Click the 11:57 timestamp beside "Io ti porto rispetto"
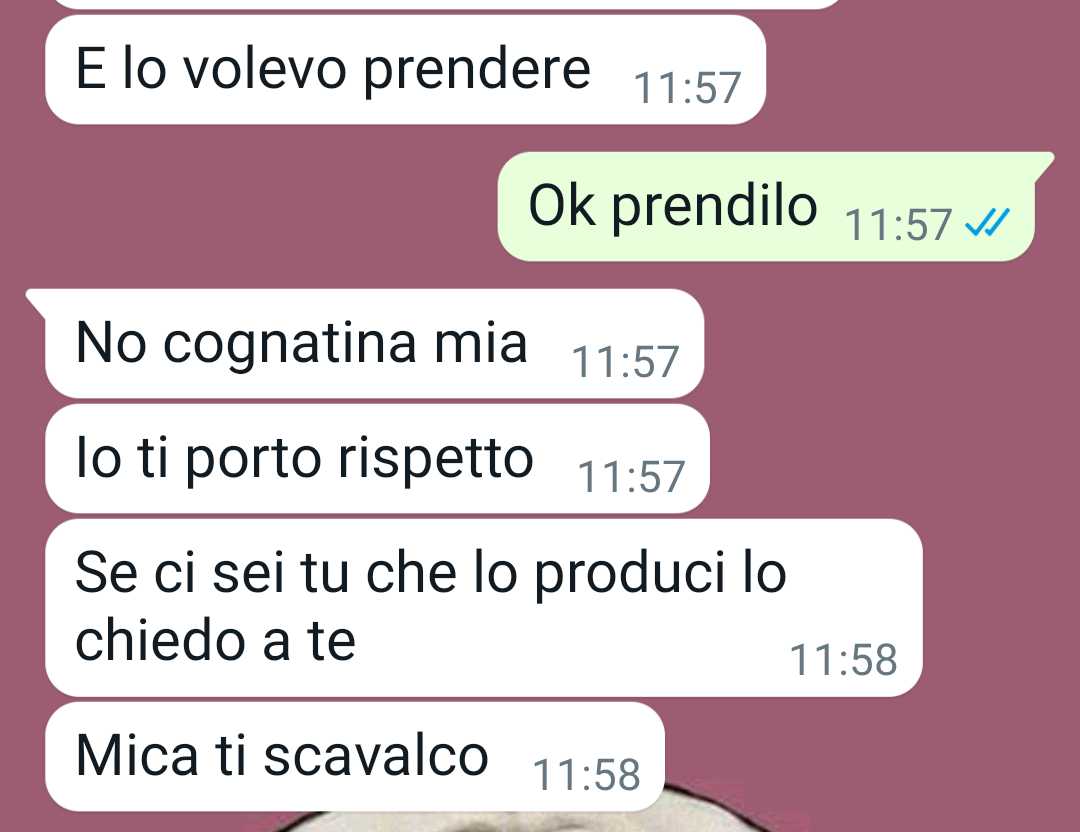 point(631,477)
